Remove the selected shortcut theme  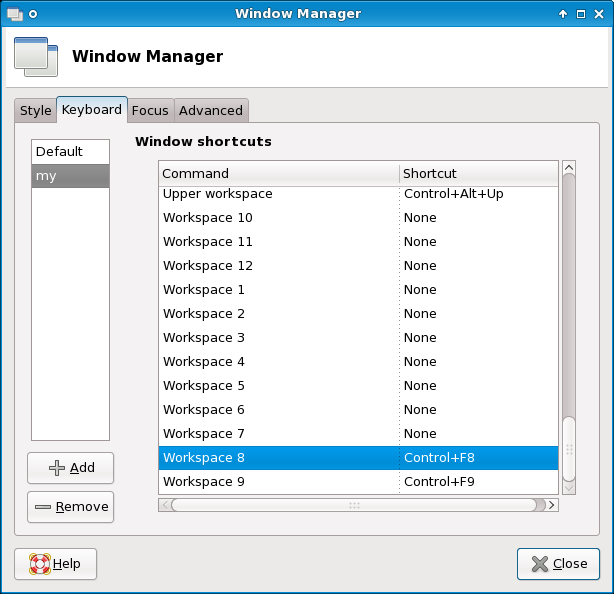tap(70, 507)
